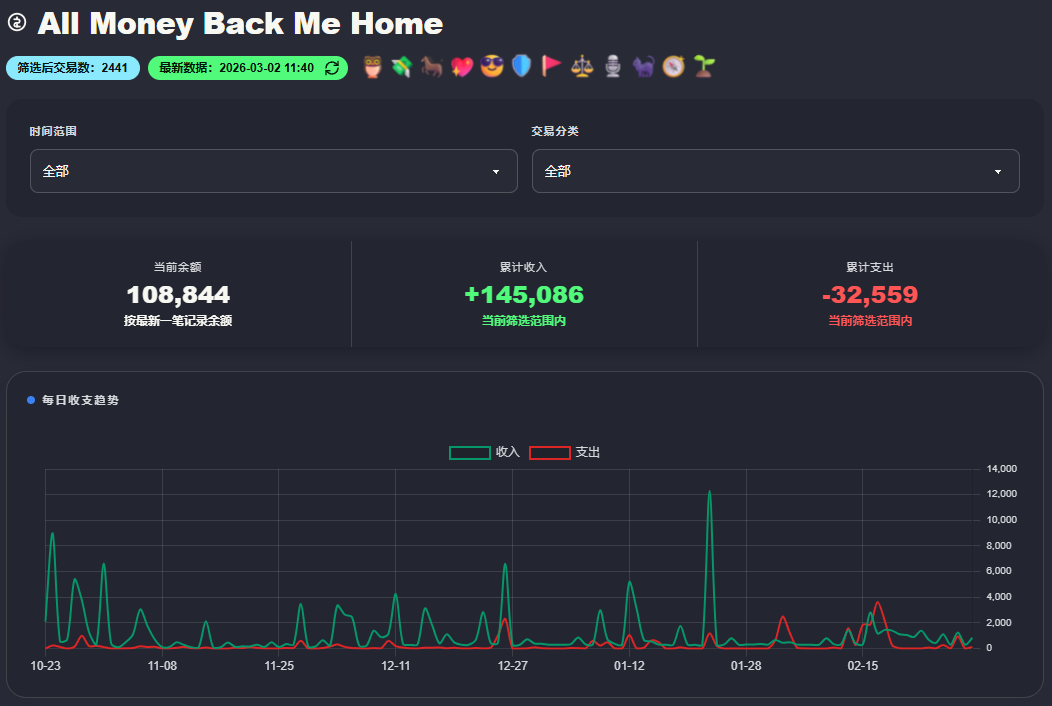Click the red flag emoji icon
The image size is (1052, 706).
(551, 67)
